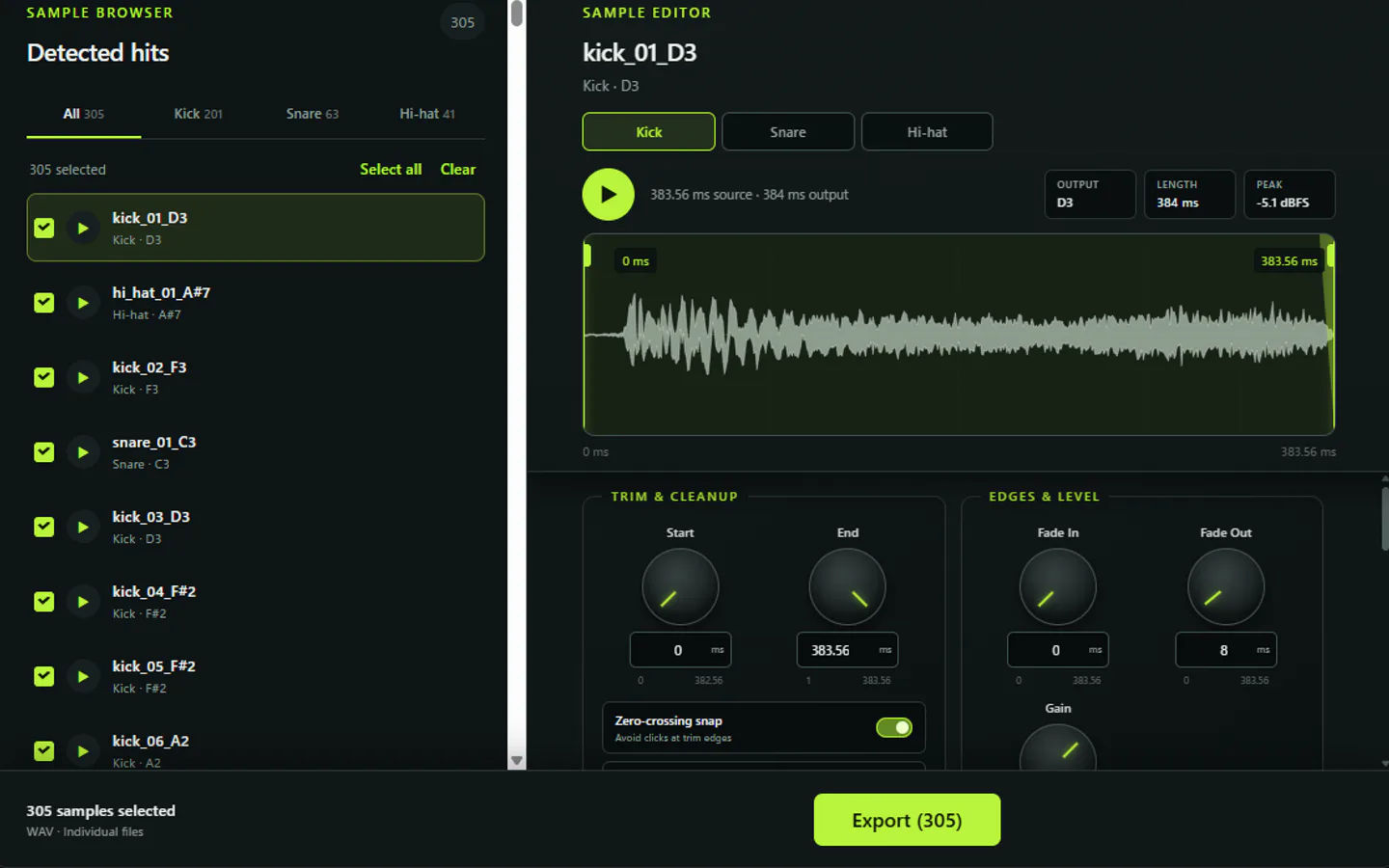The height and width of the screenshot is (868, 1389).
Task: Play the sample in the editor
Action: pyautogui.click(x=608, y=195)
